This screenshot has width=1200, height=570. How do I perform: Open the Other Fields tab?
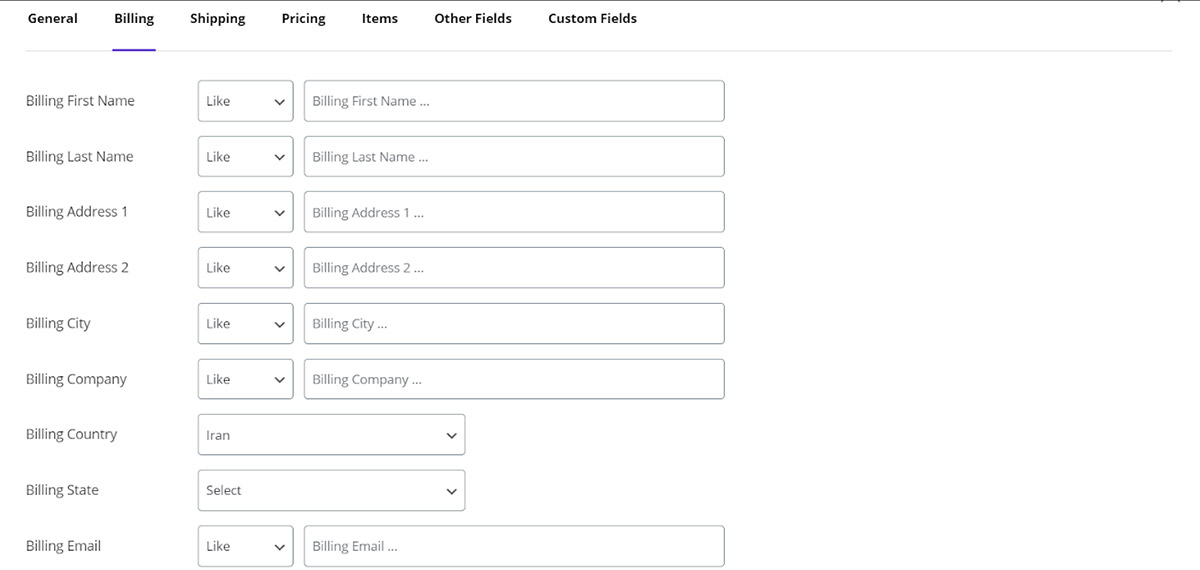[x=472, y=19]
